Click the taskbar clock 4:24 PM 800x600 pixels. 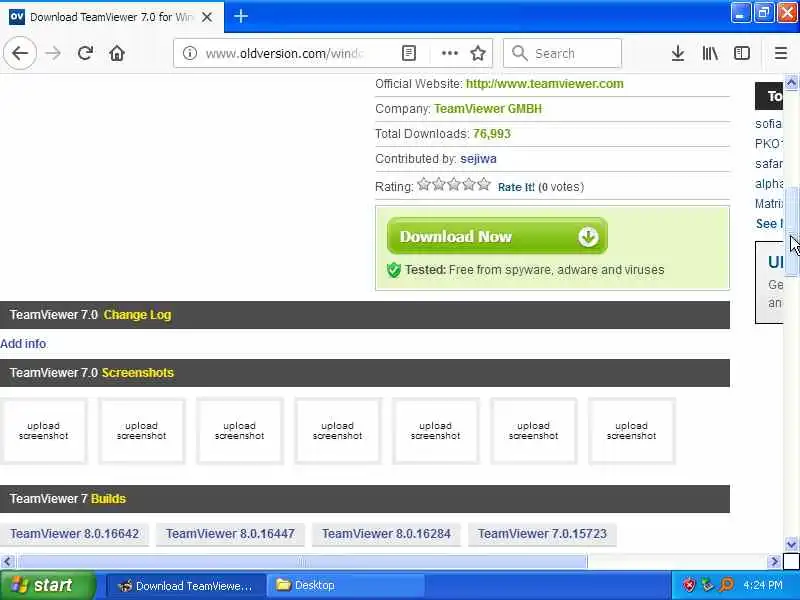click(762, 585)
